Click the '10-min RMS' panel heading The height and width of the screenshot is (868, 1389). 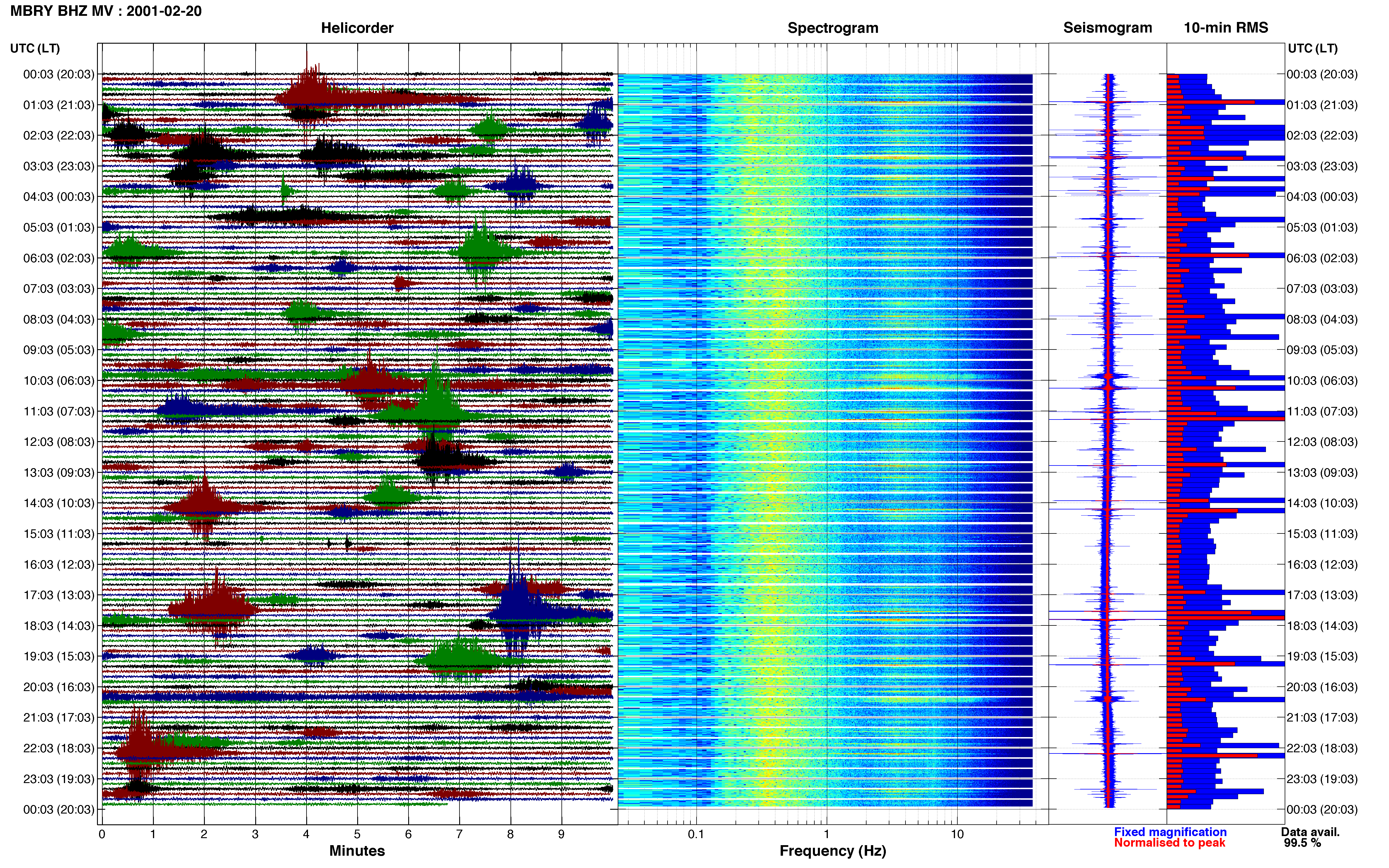tap(1226, 28)
